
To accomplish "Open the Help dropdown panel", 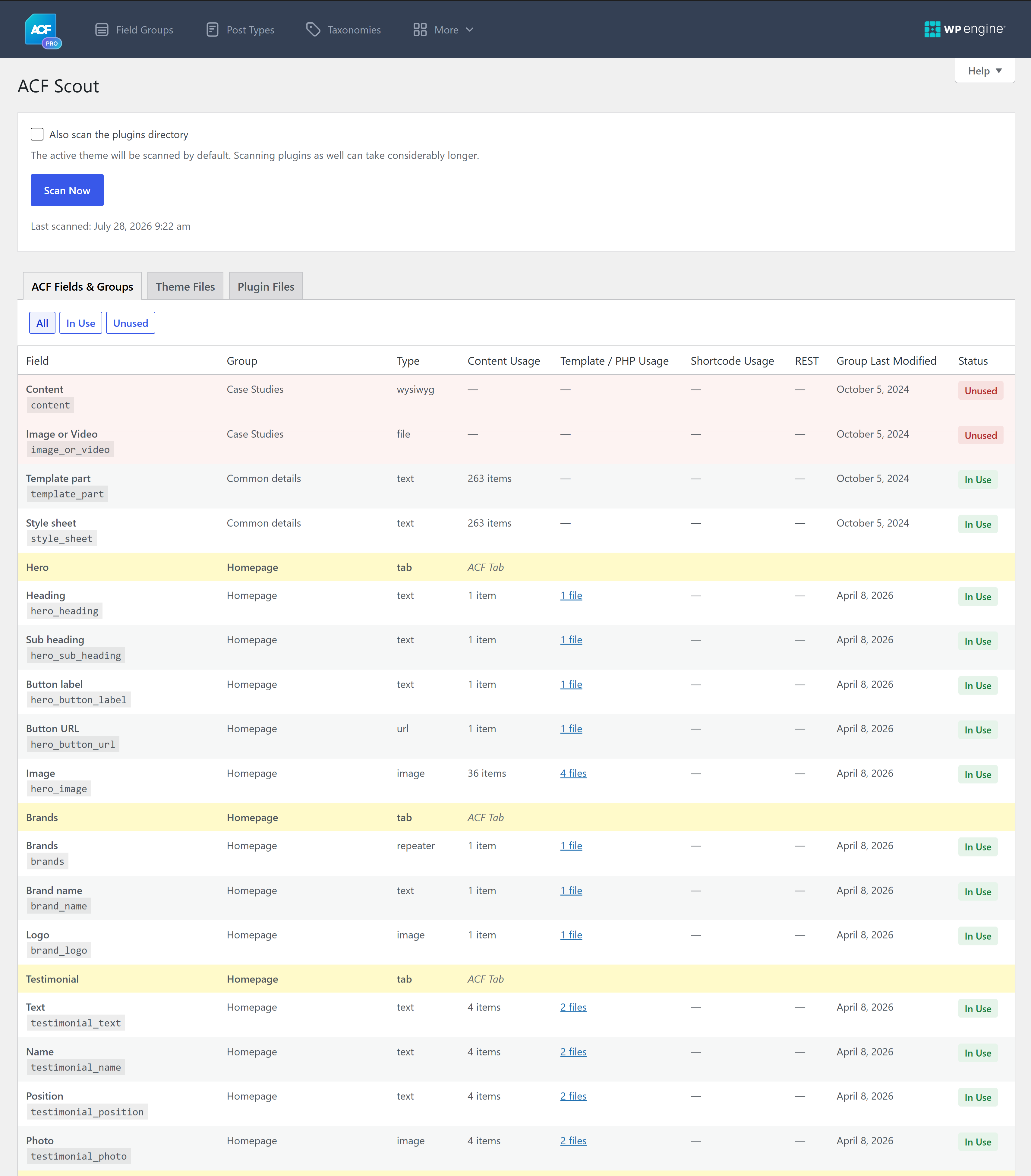I will tap(984, 71).
